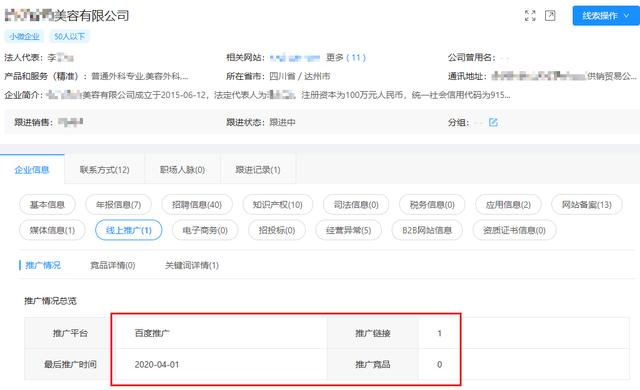
Task: Select the 网站备案(13) pill
Action: coord(587,205)
